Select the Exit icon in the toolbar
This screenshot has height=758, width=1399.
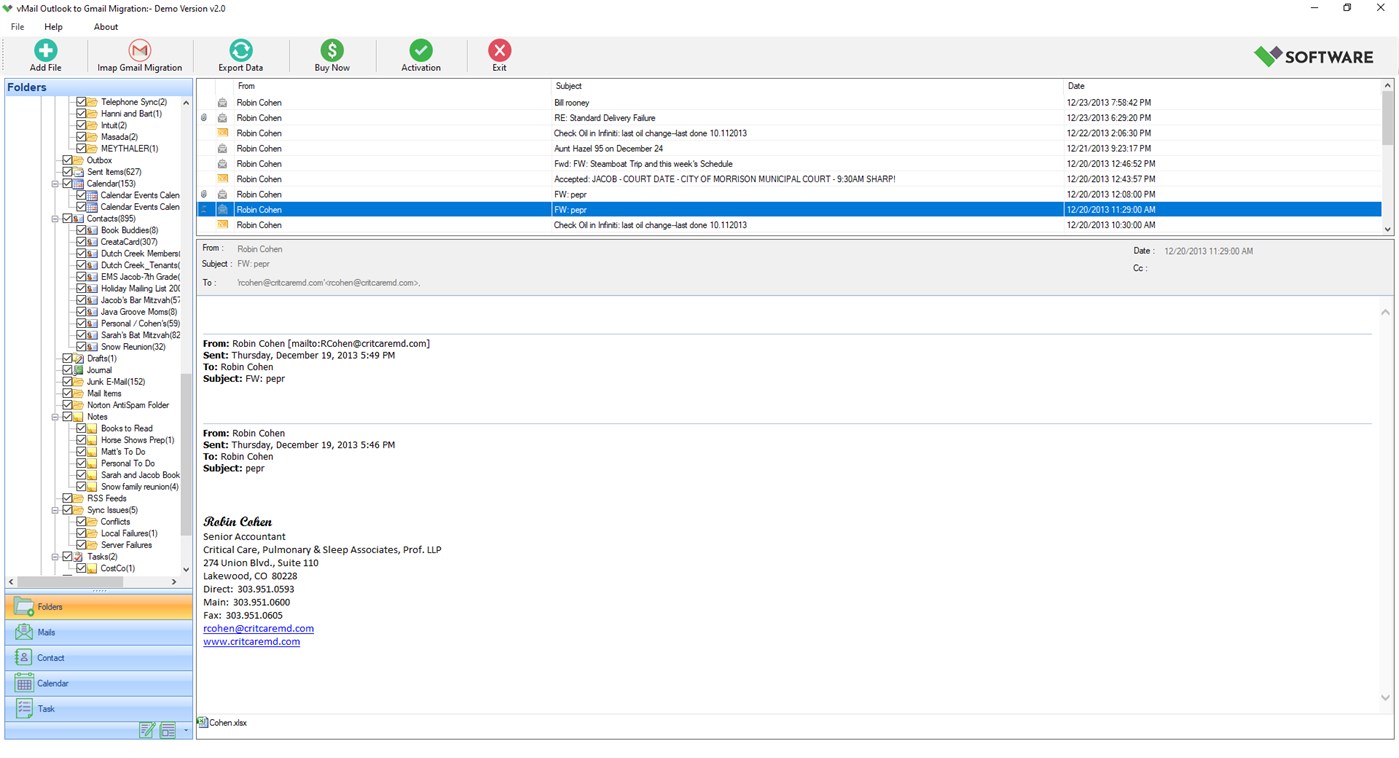499,55
